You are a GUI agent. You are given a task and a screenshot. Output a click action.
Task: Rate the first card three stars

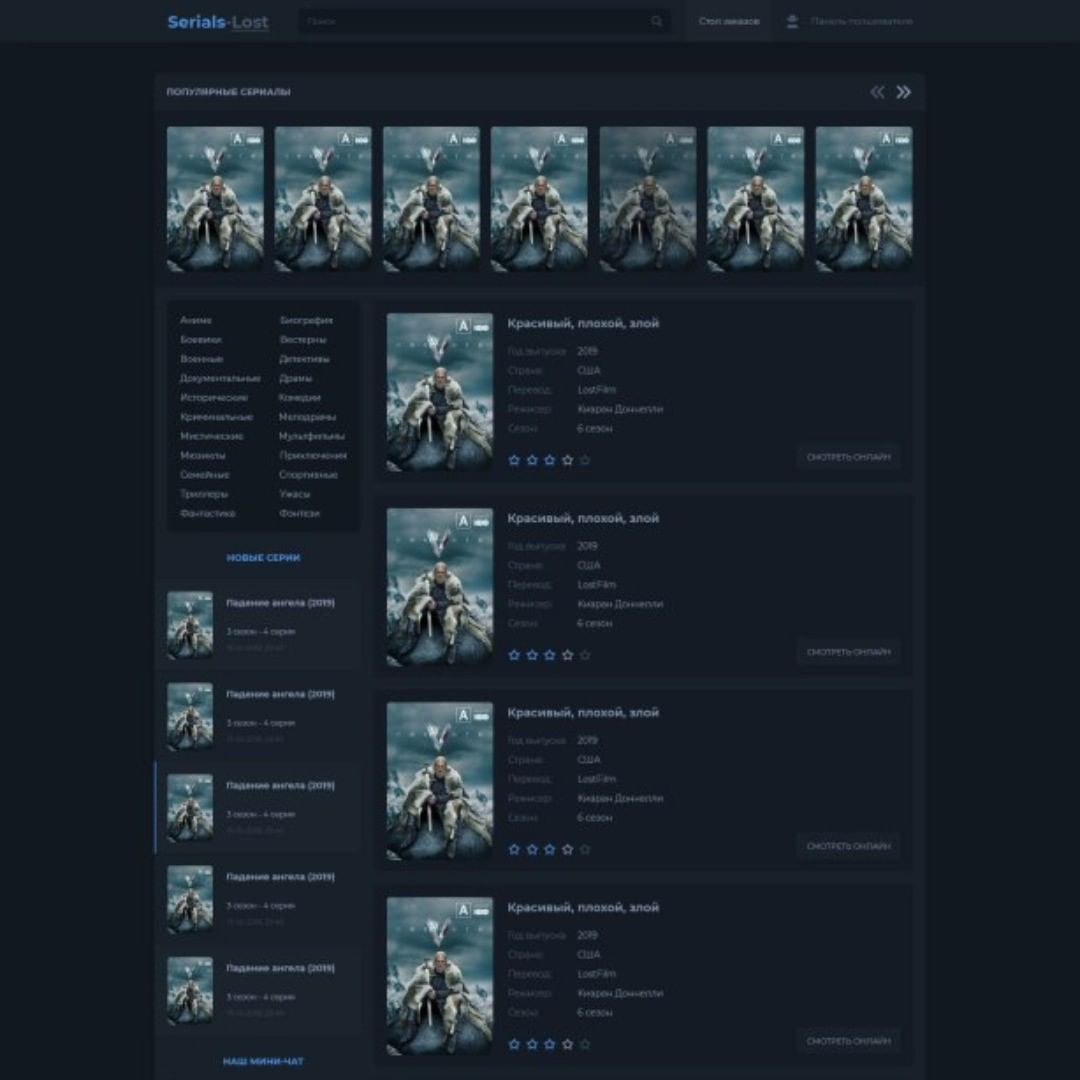pos(550,460)
